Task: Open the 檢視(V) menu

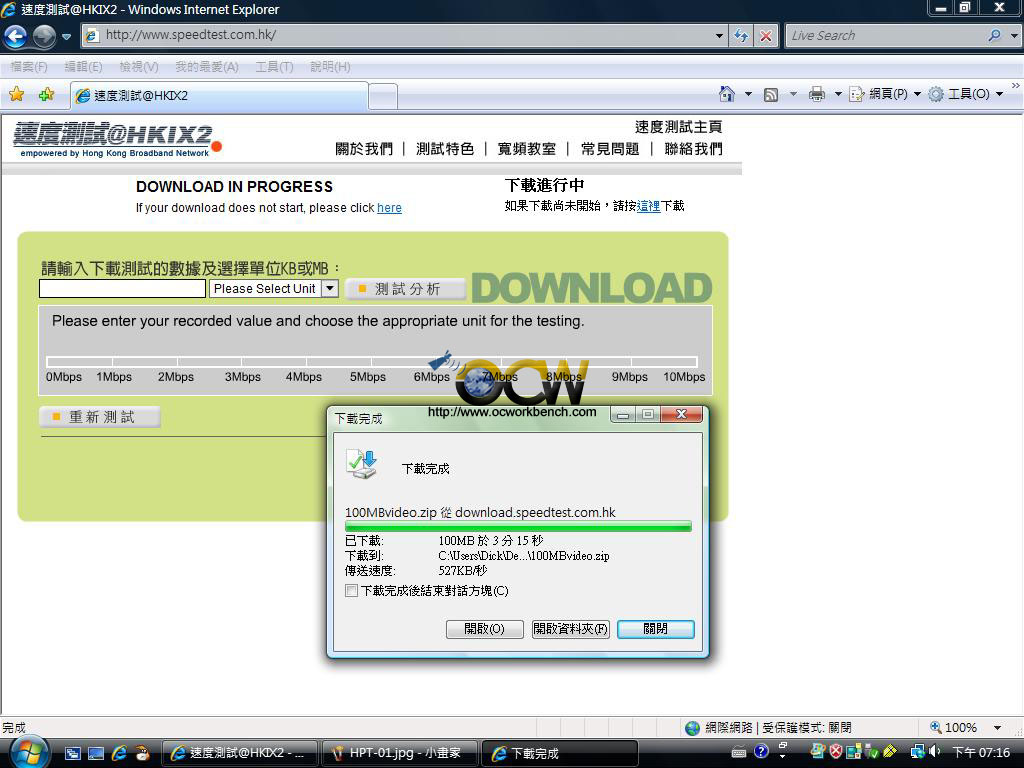Action: (x=138, y=67)
